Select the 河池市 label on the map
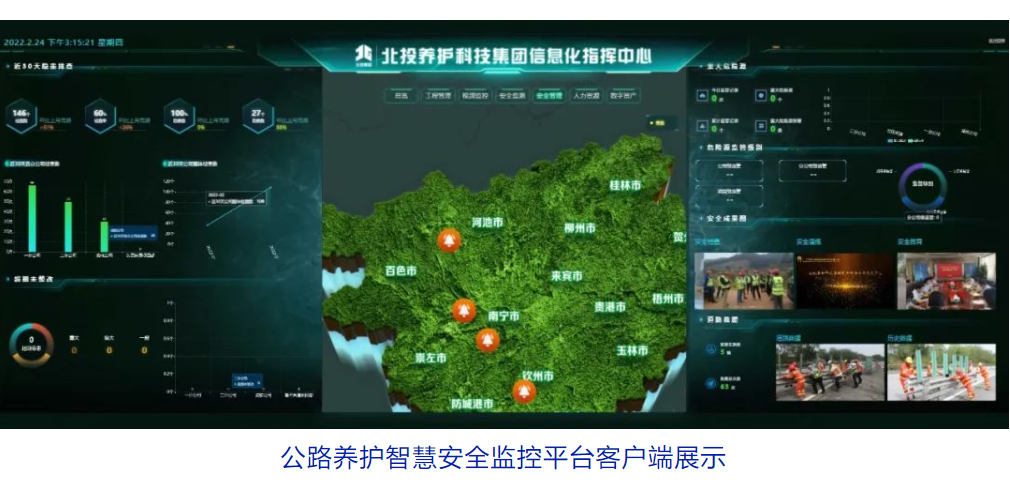 click(487, 223)
